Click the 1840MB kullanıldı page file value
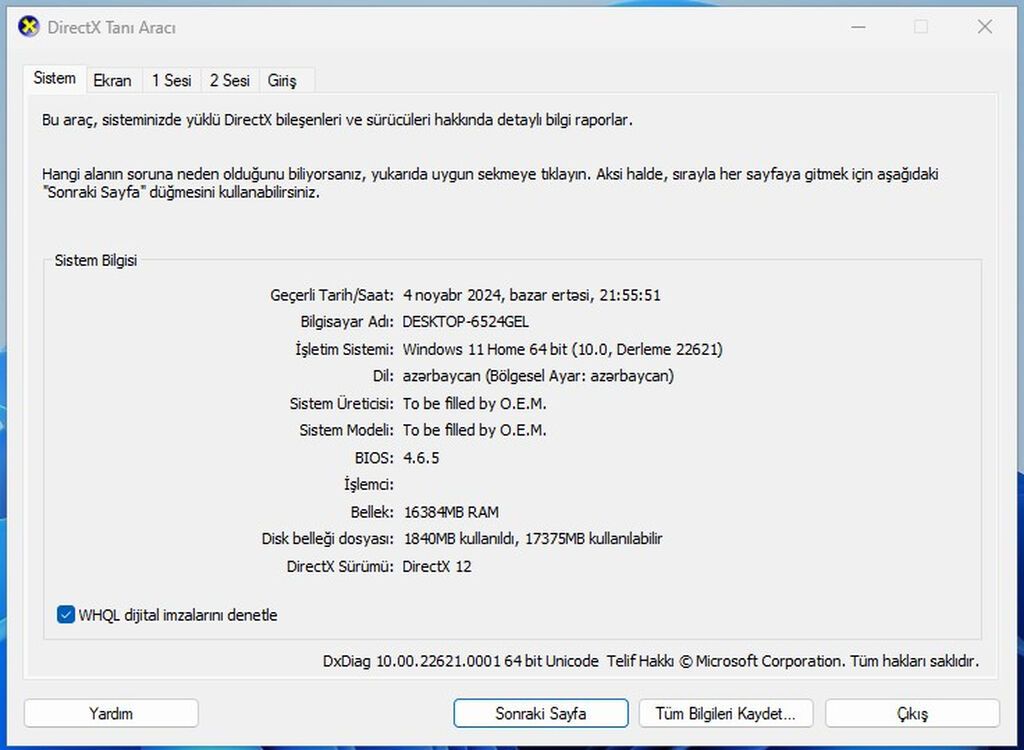The width and height of the screenshot is (1024, 750). (x=533, y=539)
